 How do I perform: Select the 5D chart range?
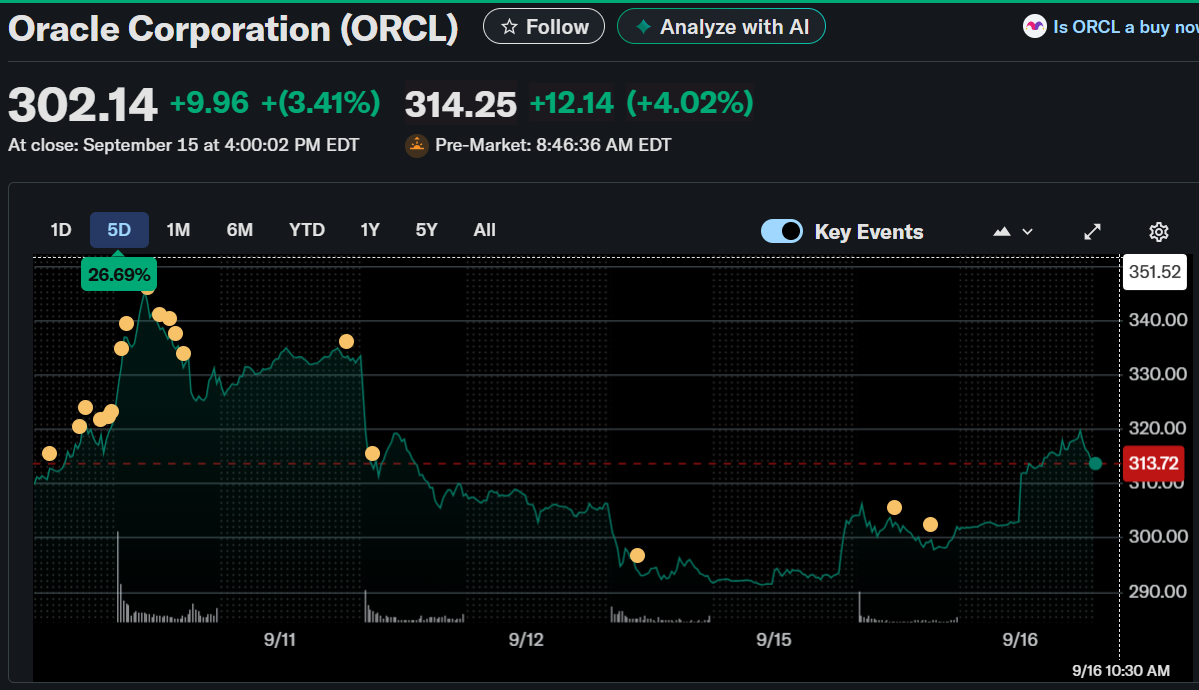(x=119, y=230)
